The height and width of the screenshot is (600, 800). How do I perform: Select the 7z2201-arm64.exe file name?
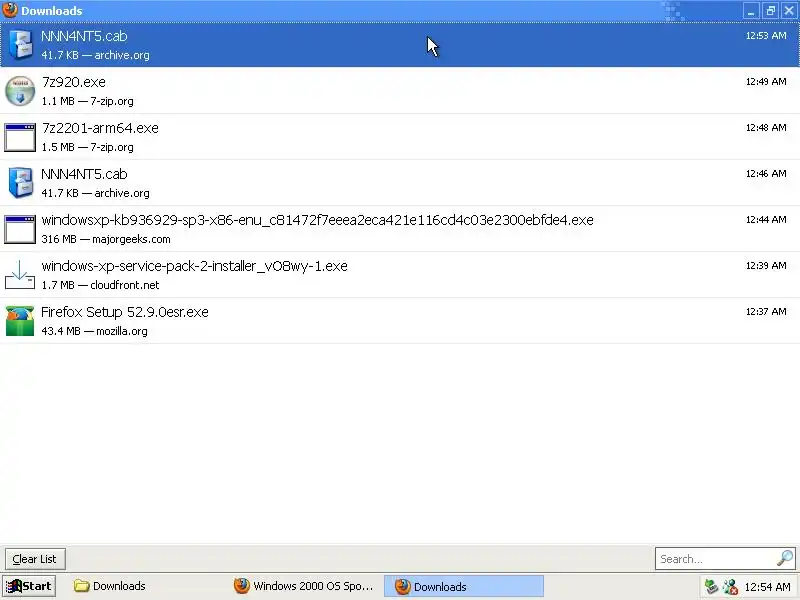pos(100,128)
